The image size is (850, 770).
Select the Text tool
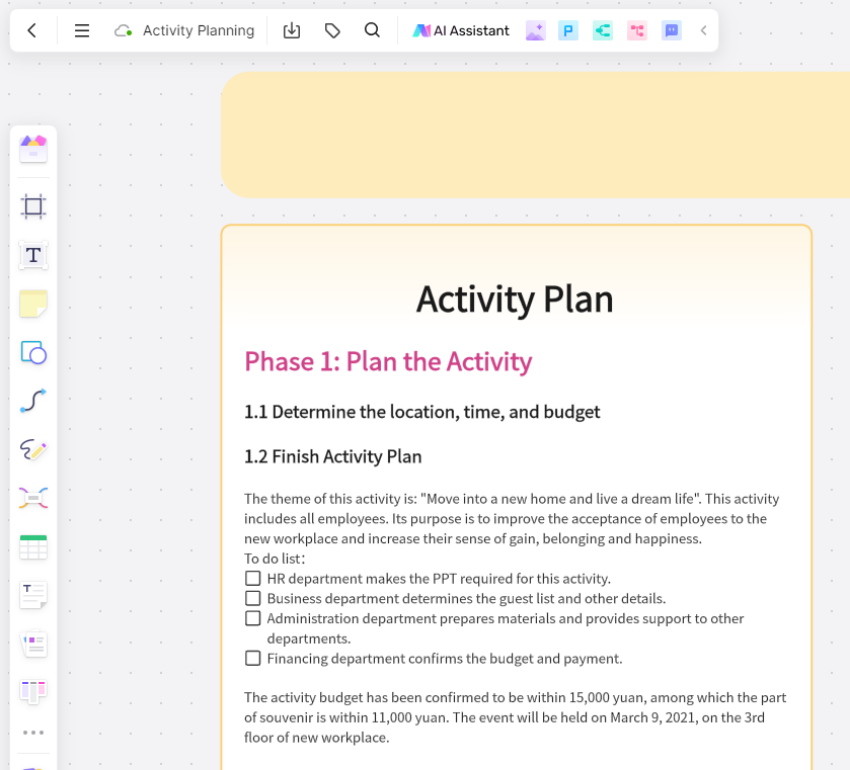(x=34, y=255)
